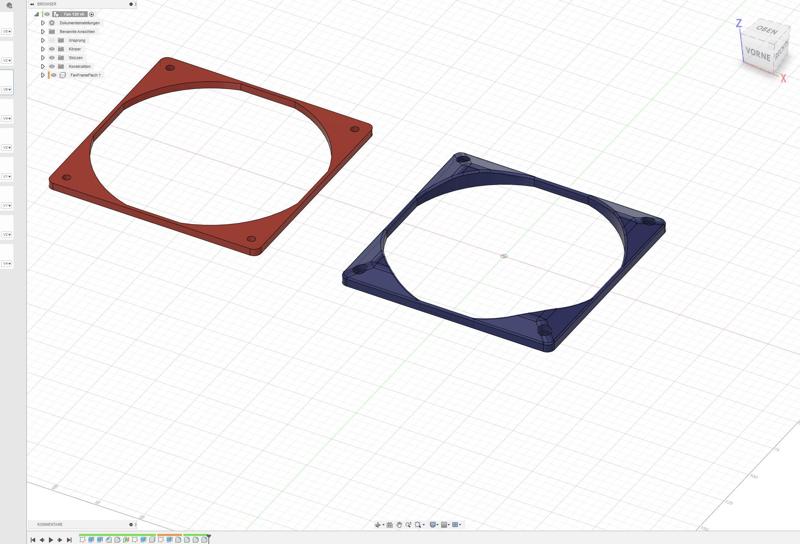Activate the root component radio button
The image size is (800, 544).
(91, 14)
